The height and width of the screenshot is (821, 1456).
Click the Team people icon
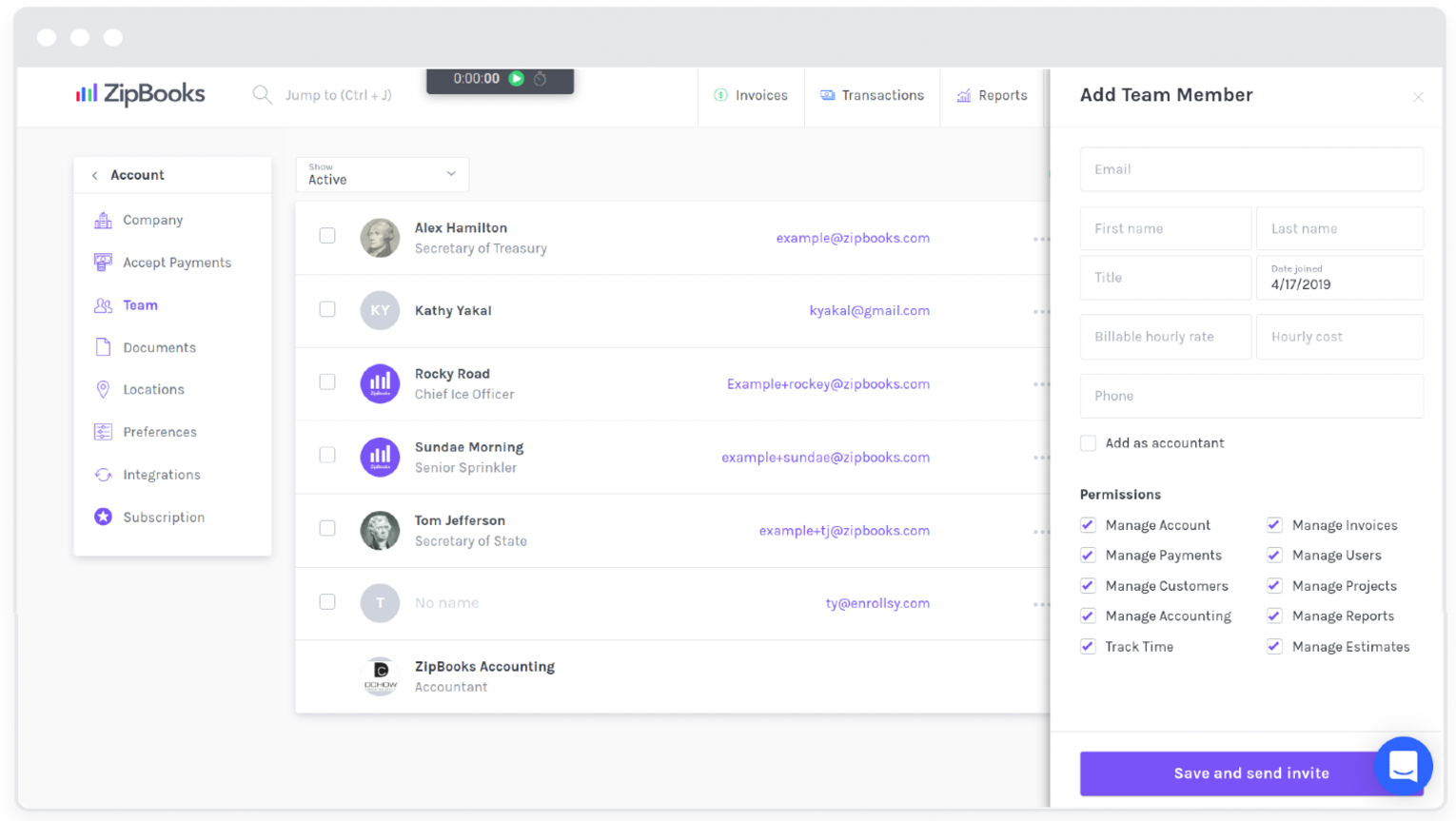click(103, 305)
